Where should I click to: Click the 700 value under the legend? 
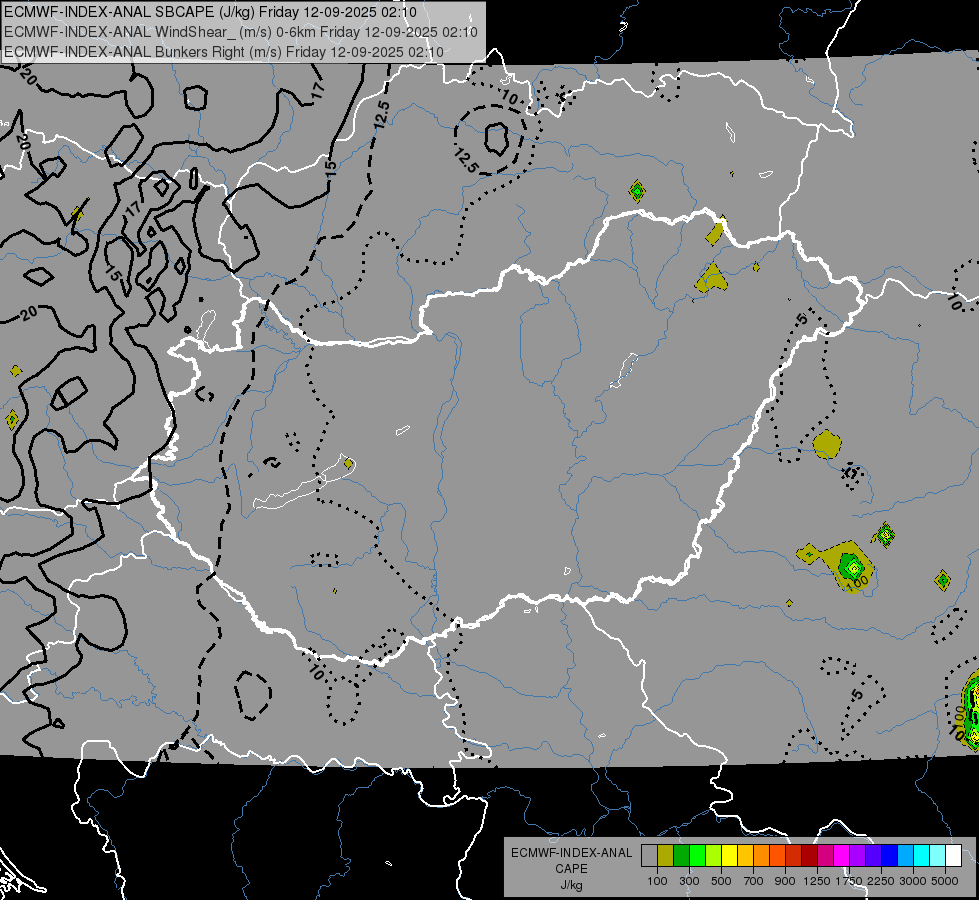pos(754,881)
